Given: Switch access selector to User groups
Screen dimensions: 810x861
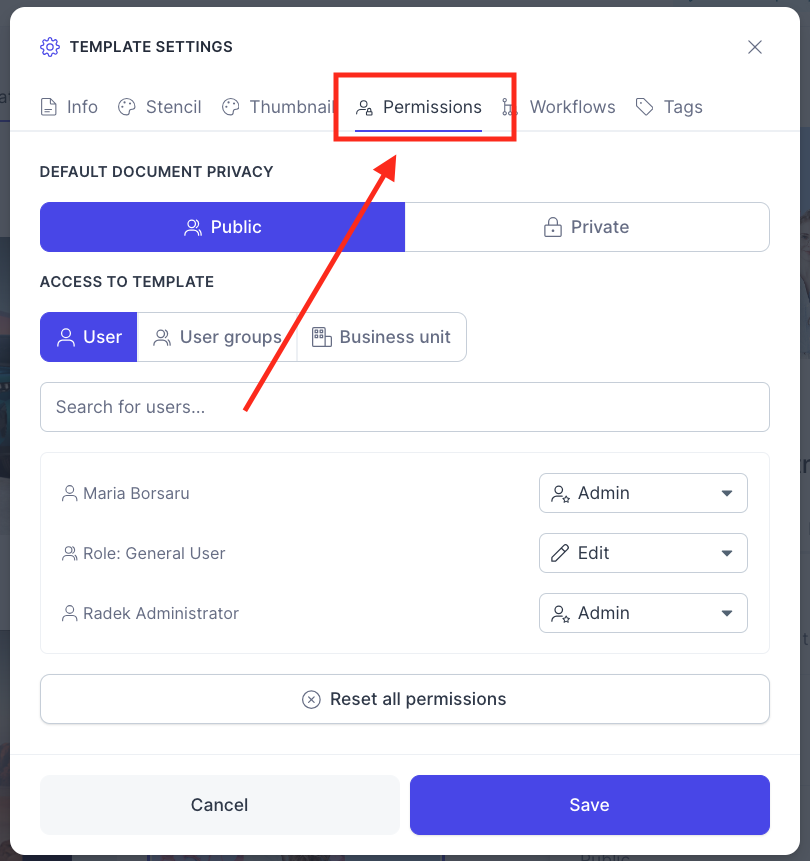Looking at the screenshot, I should tap(217, 337).
